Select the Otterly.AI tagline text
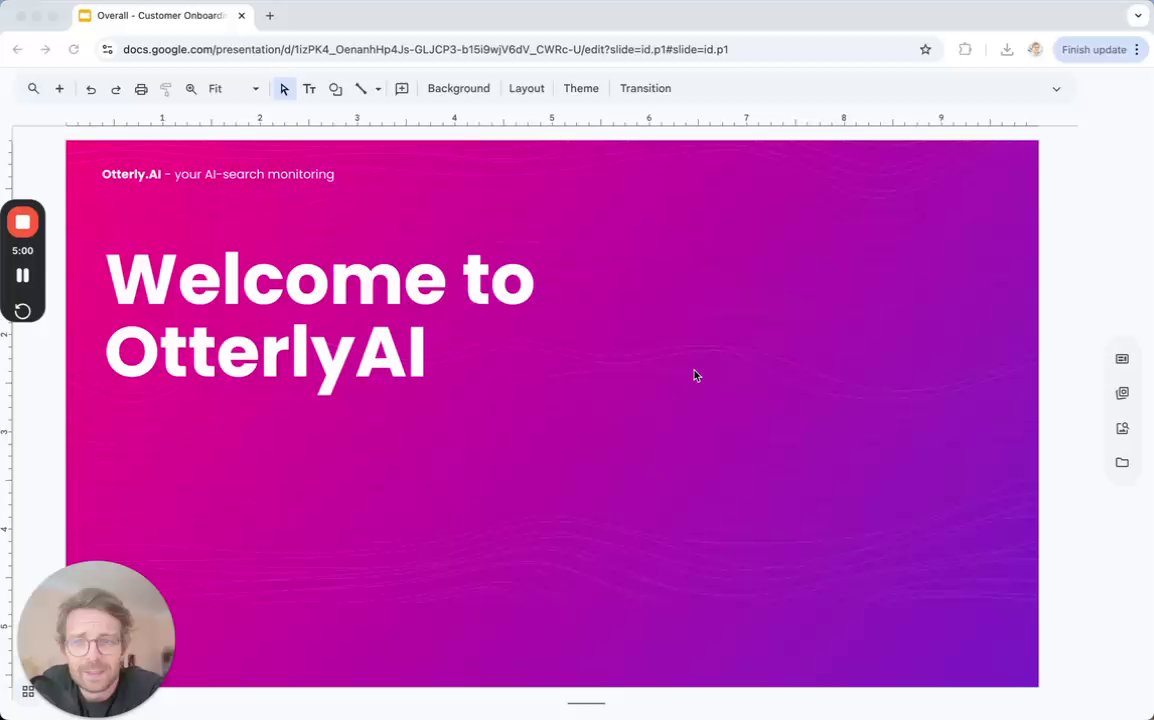The height and width of the screenshot is (720, 1154). (x=218, y=174)
